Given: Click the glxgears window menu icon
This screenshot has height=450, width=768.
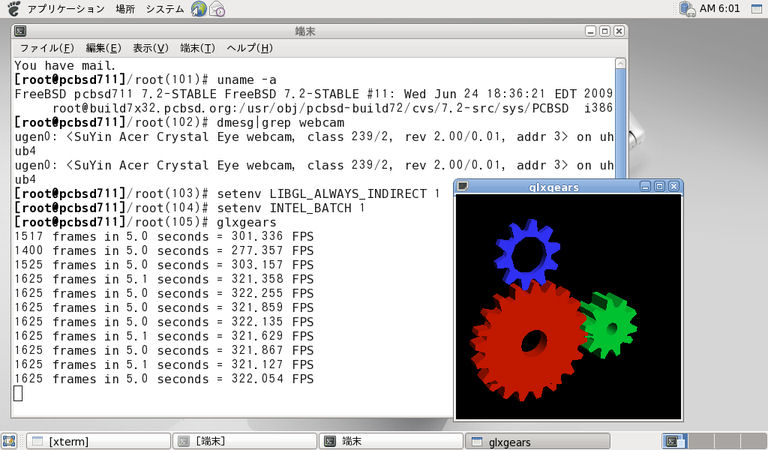Looking at the screenshot, I should click(462, 186).
